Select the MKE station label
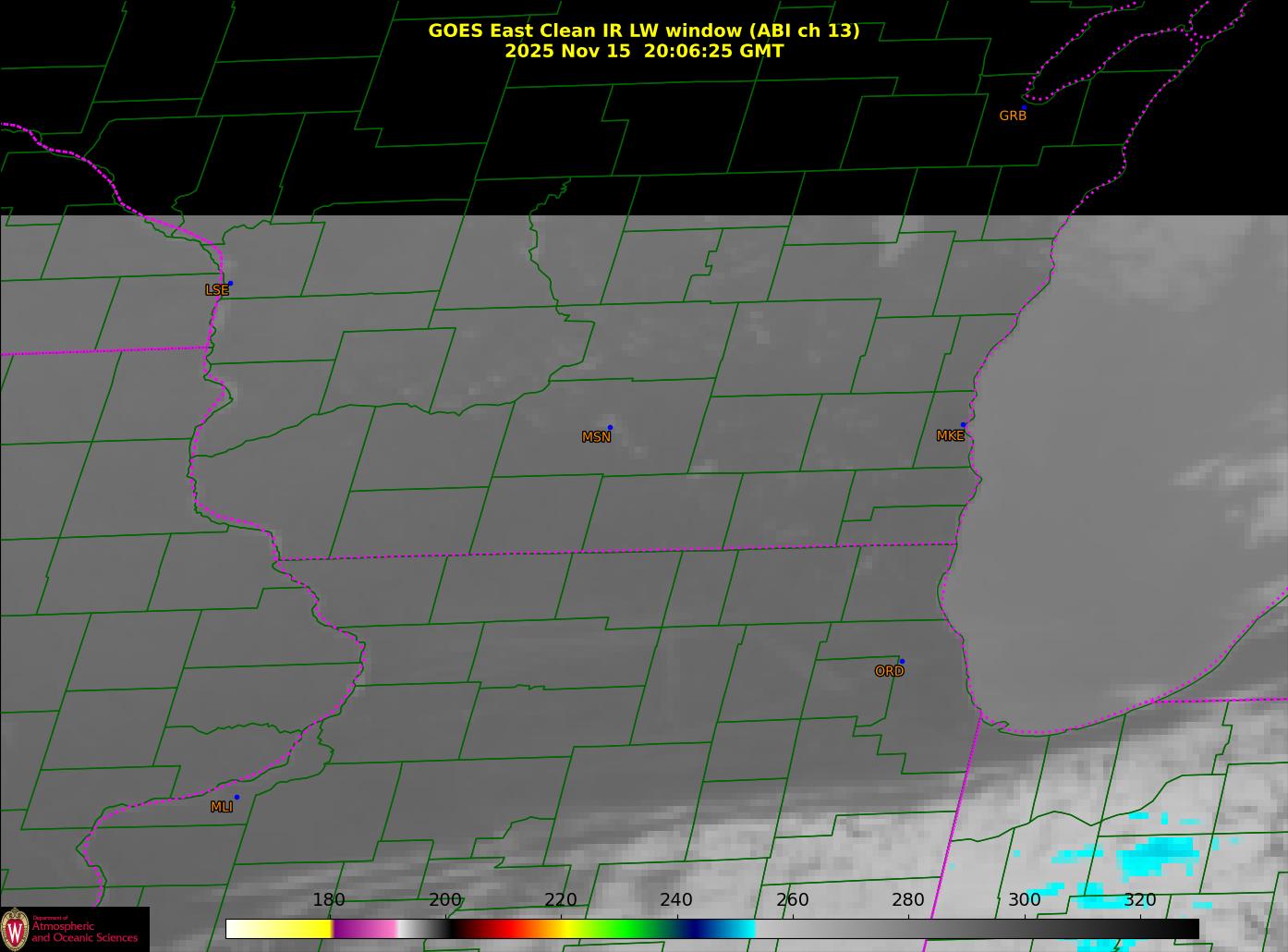This screenshot has width=1288, height=952. tap(950, 435)
